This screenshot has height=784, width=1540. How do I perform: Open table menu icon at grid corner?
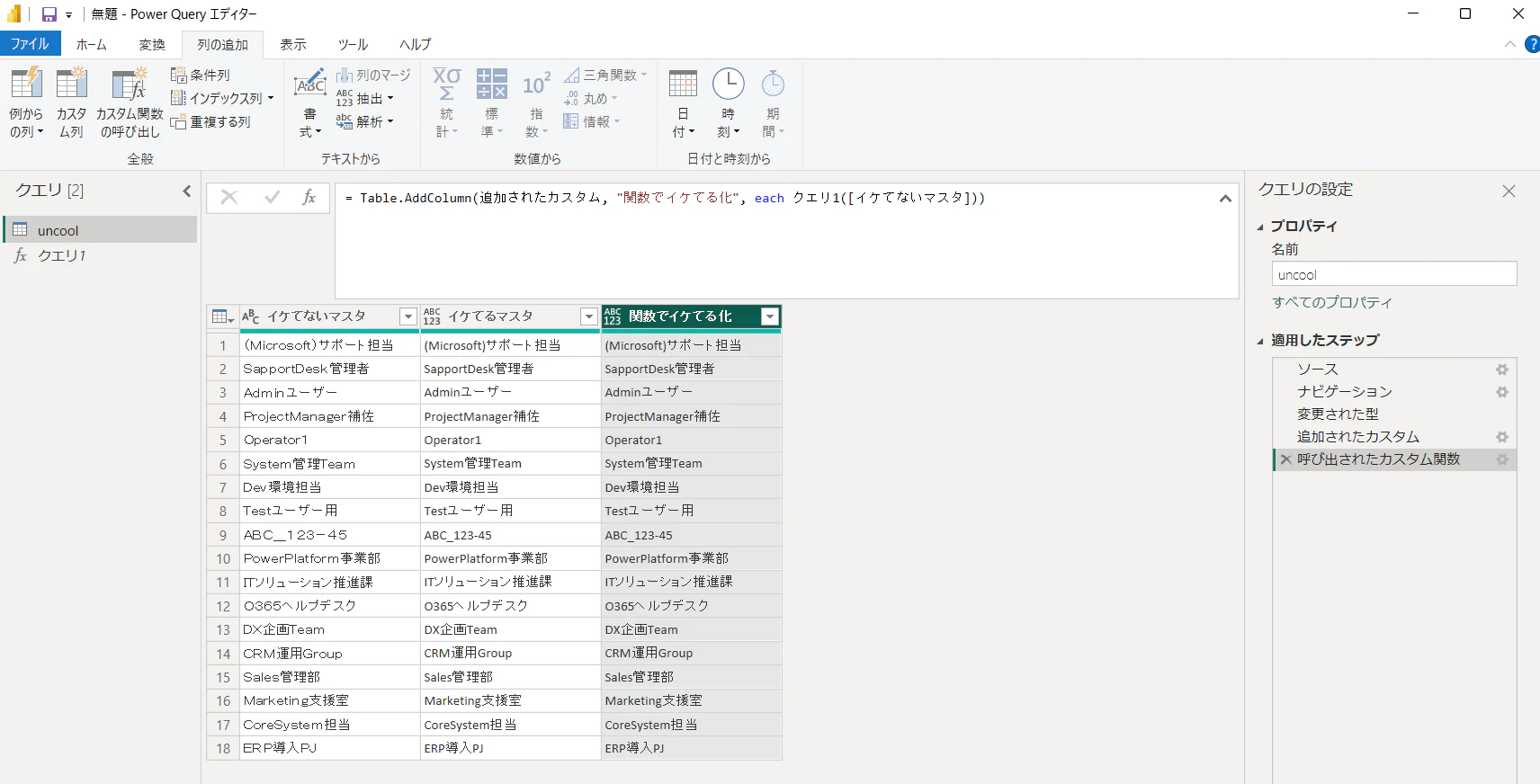click(x=222, y=316)
